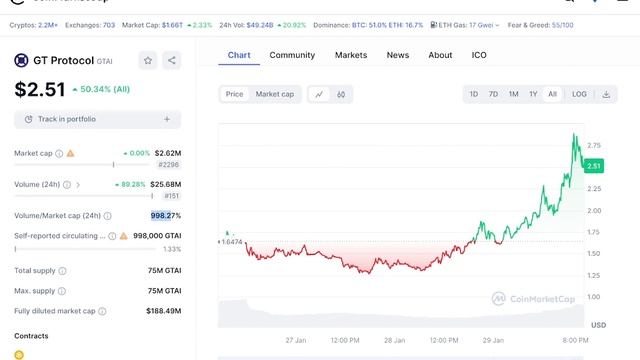This screenshot has height=360, width=640.
Task: Open Market cap info tooltip icon
Action: tap(59, 153)
